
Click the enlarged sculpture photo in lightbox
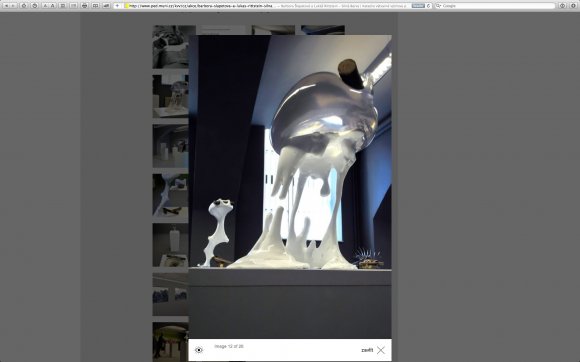[x=290, y=187]
